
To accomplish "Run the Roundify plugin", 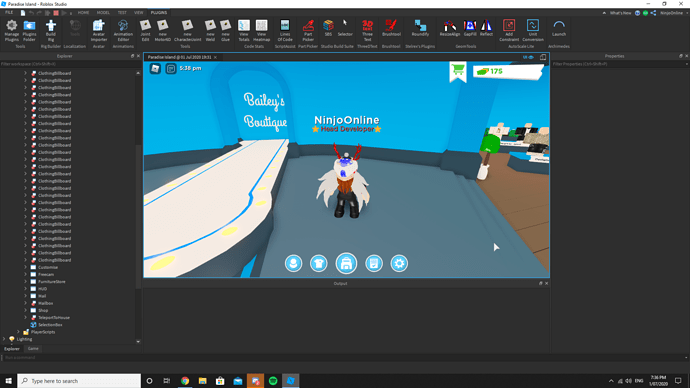I will (x=420, y=28).
